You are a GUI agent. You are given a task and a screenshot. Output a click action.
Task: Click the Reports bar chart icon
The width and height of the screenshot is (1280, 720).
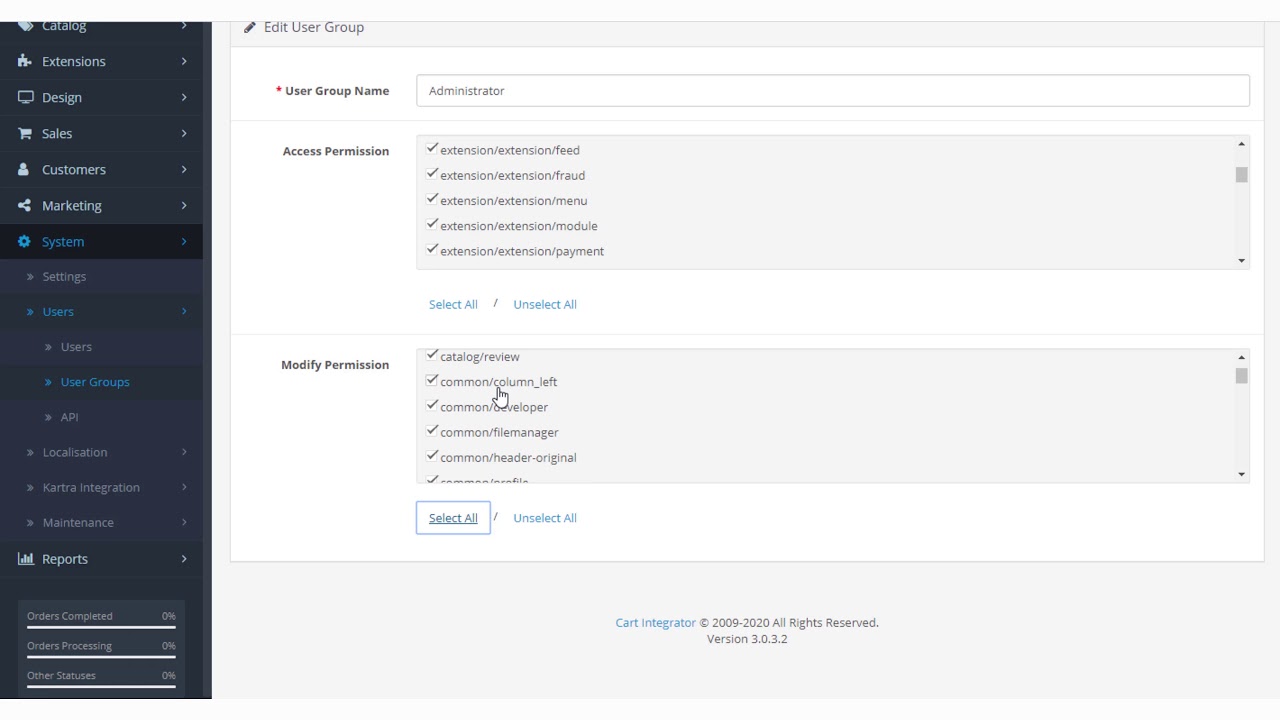(x=25, y=558)
